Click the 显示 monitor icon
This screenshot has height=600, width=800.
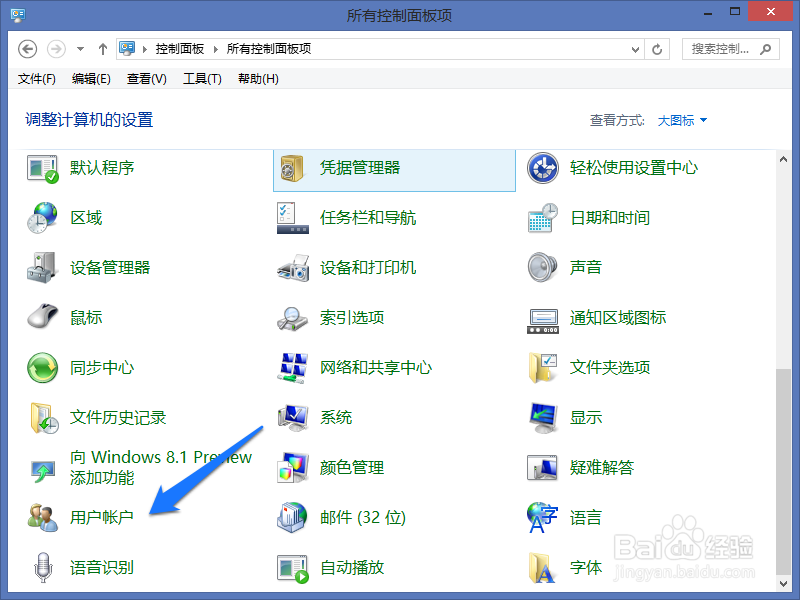click(x=543, y=418)
